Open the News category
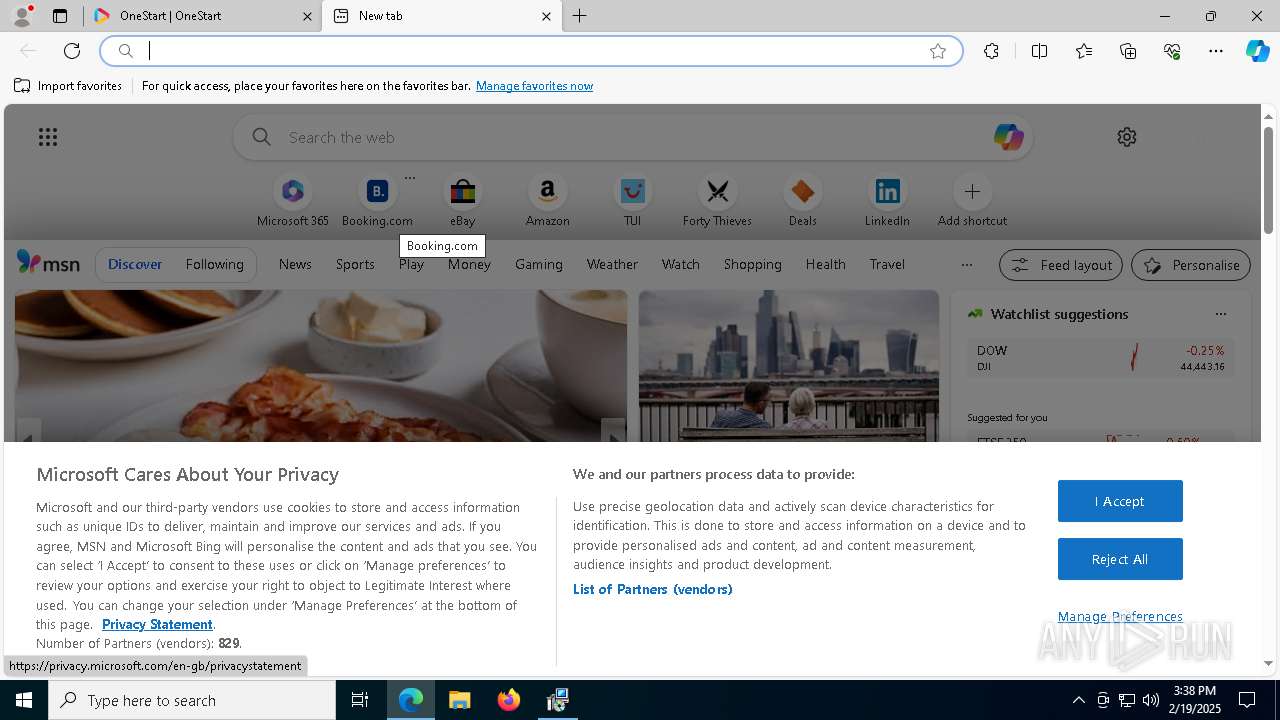 point(295,264)
